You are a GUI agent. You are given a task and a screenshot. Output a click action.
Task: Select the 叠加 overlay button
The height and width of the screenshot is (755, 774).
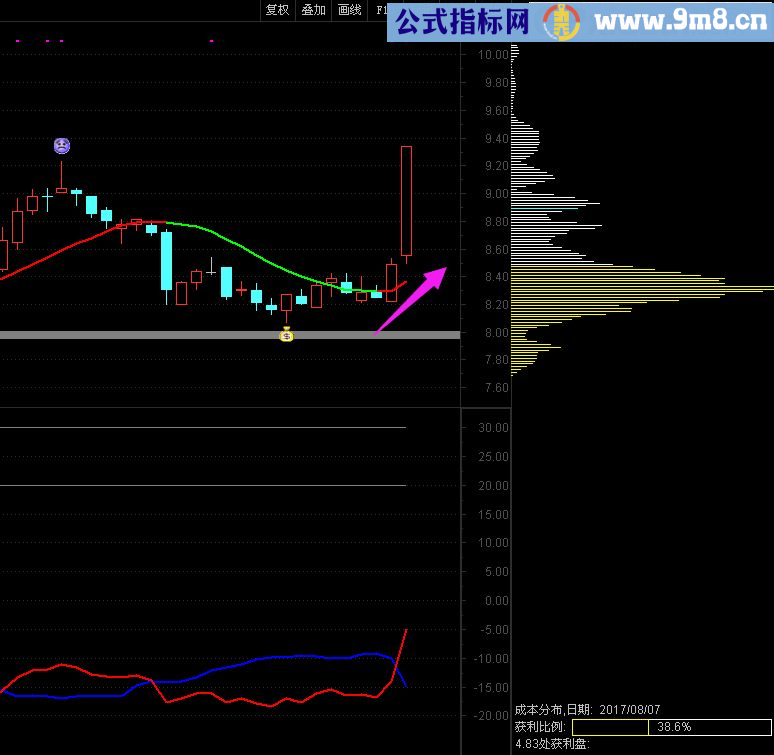pyautogui.click(x=313, y=10)
